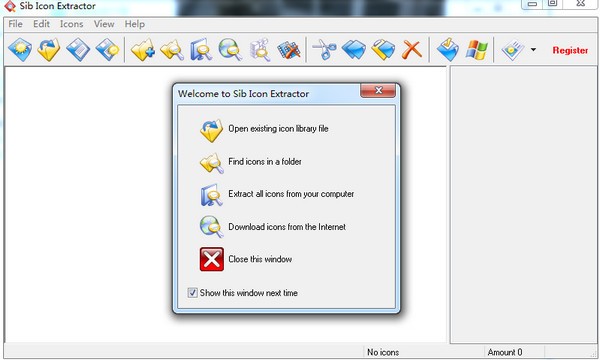Open the Help menu
Screen dimensions: 600x360
[135, 24]
